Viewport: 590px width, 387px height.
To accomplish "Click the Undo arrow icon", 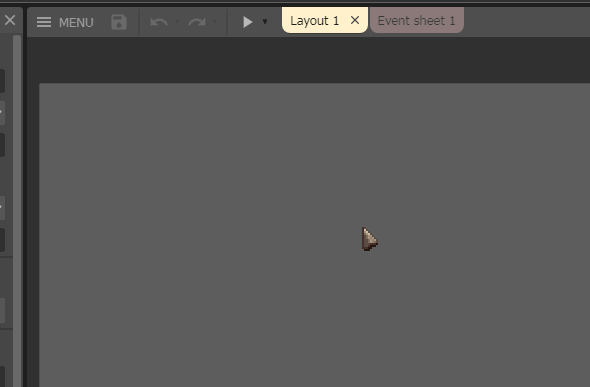I will (x=159, y=22).
